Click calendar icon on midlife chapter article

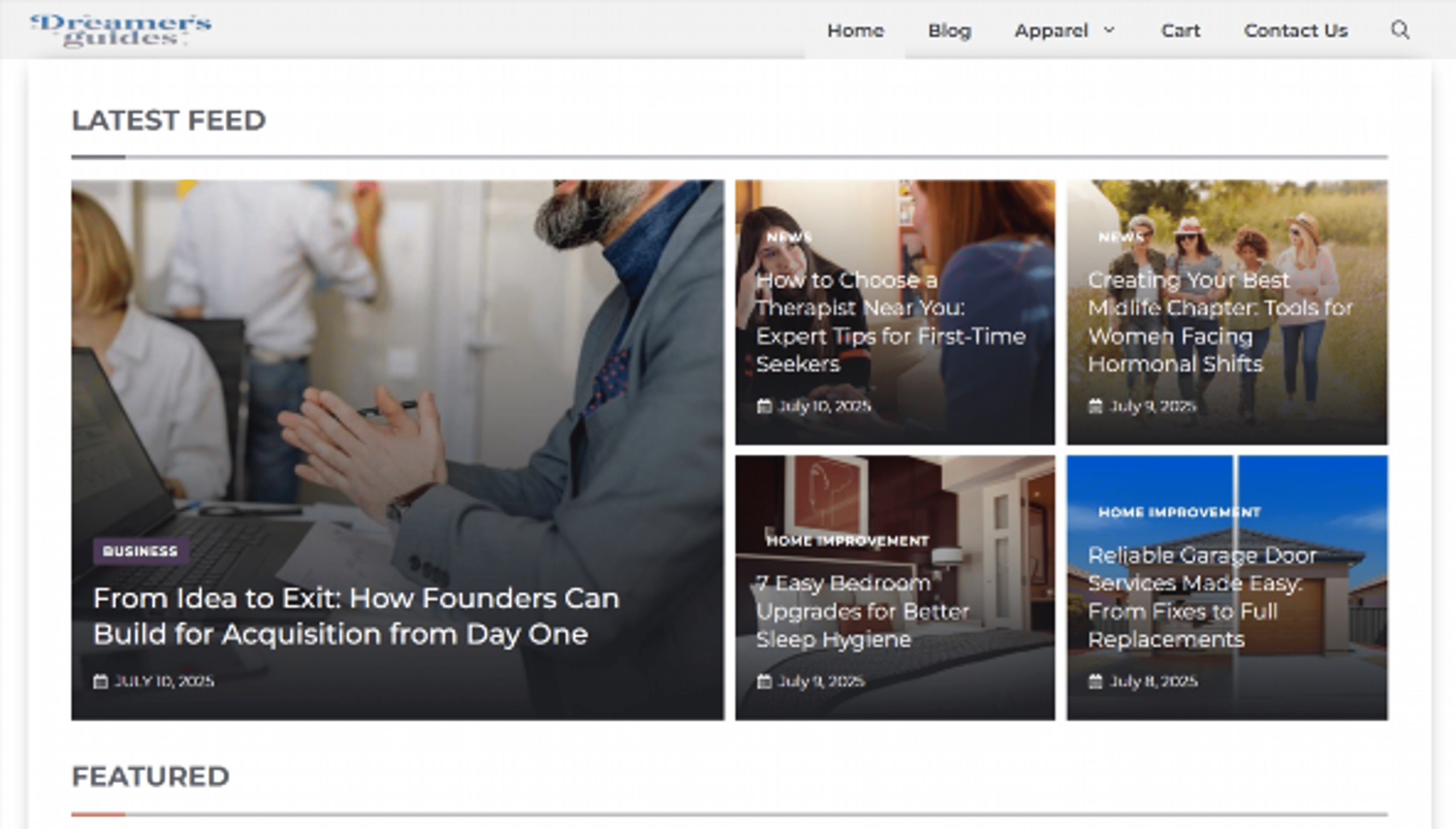1095,406
